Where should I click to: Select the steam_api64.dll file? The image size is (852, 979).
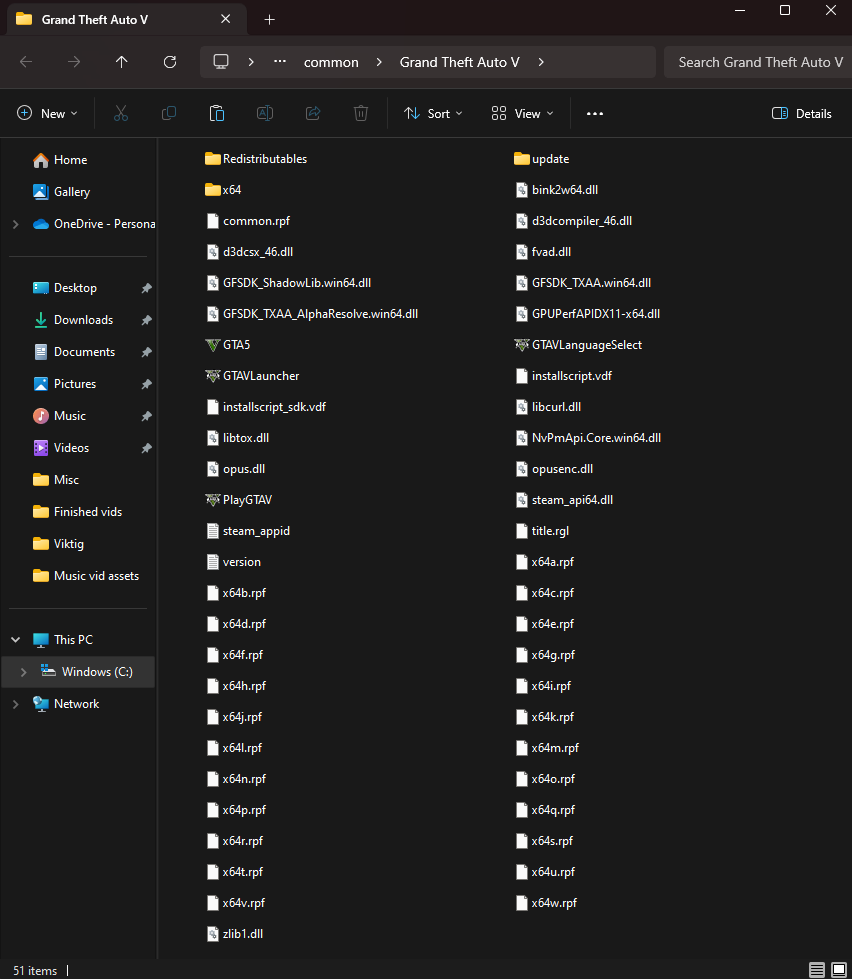pyautogui.click(x=564, y=499)
